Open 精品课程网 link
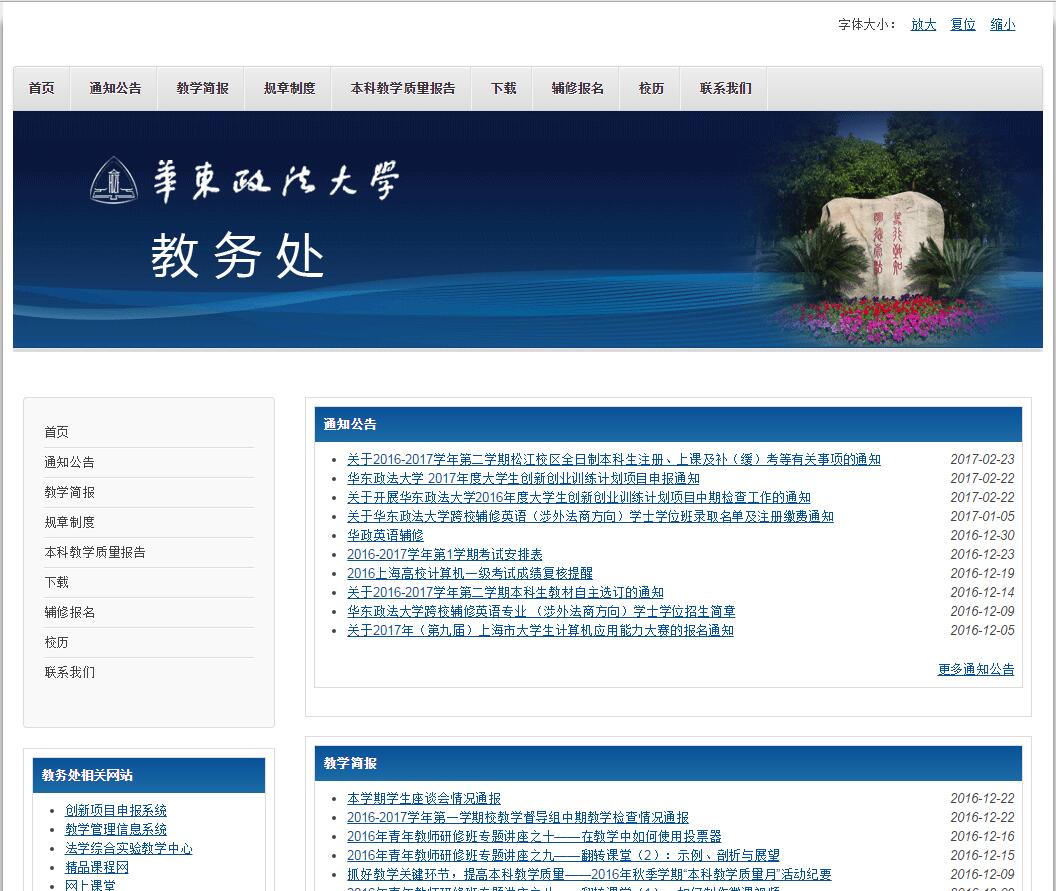The width and height of the screenshot is (1056, 891). [x=96, y=867]
